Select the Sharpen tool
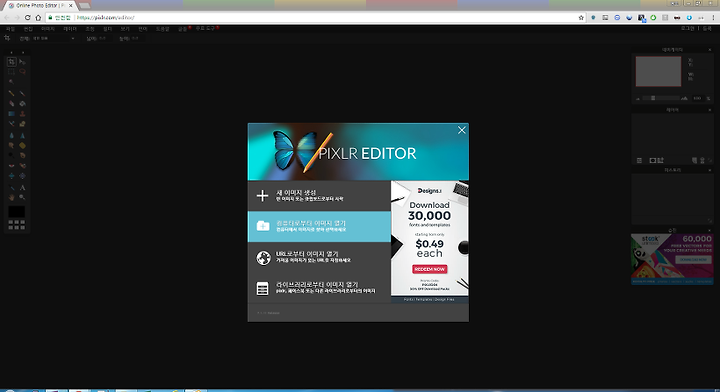Image resolution: width=720 pixels, height=392 pixels. pos(22,135)
